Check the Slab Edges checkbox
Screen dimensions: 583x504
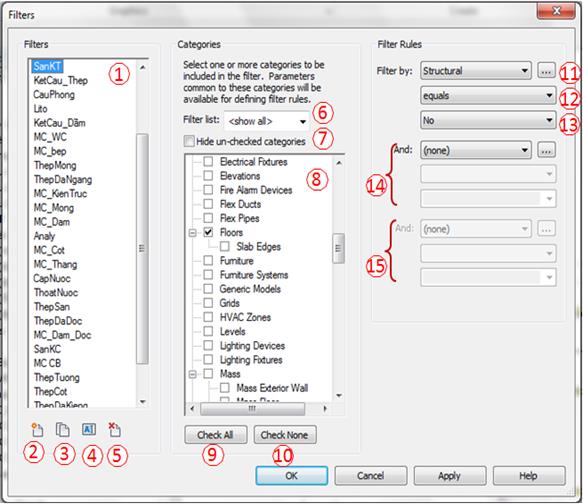coord(225,246)
